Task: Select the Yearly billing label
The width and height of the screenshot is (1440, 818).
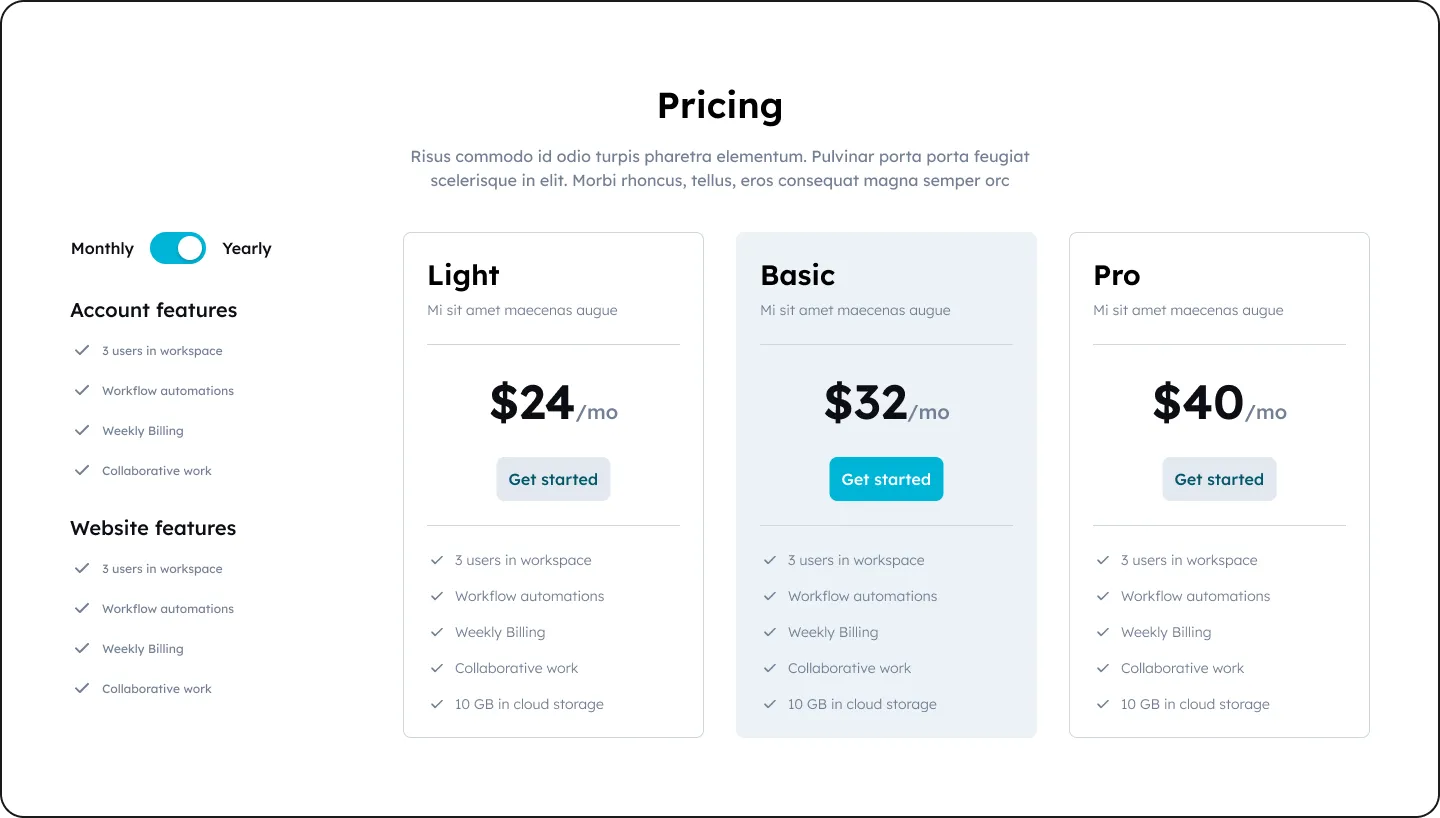Action: (x=247, y=249)
